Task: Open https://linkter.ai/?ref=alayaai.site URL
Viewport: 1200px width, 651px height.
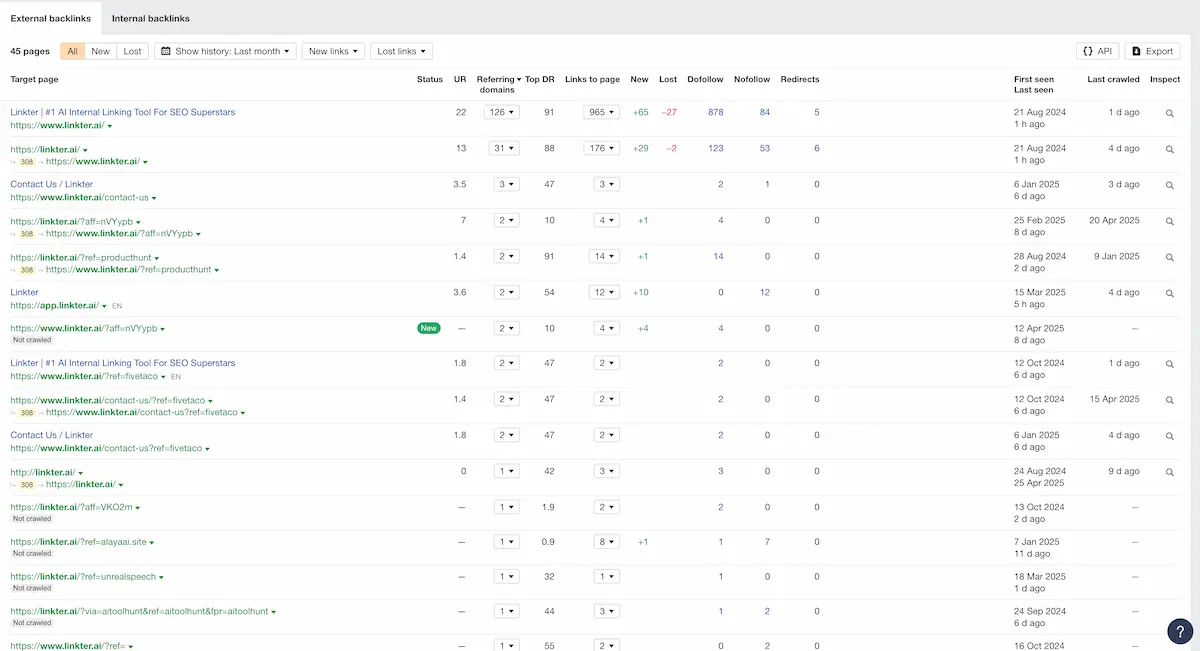Action: tap(79, 542)
